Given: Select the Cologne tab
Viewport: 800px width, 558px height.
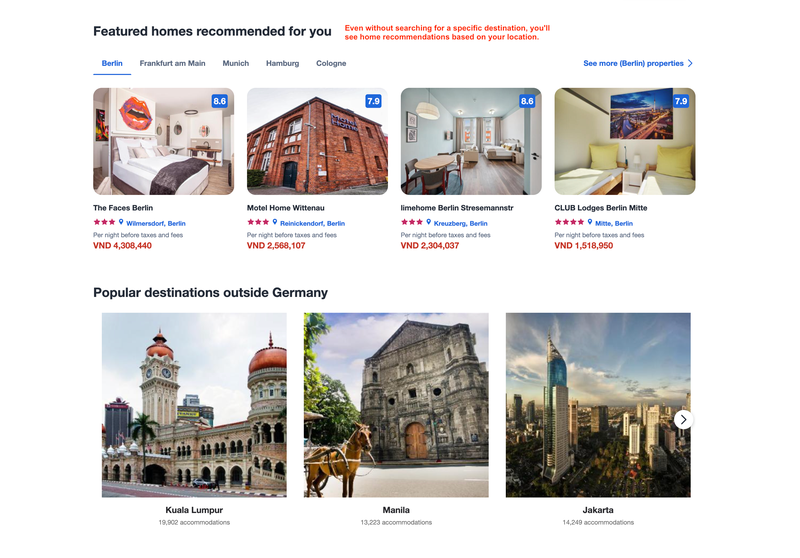Looking at the screenshot, I should 331,63.
